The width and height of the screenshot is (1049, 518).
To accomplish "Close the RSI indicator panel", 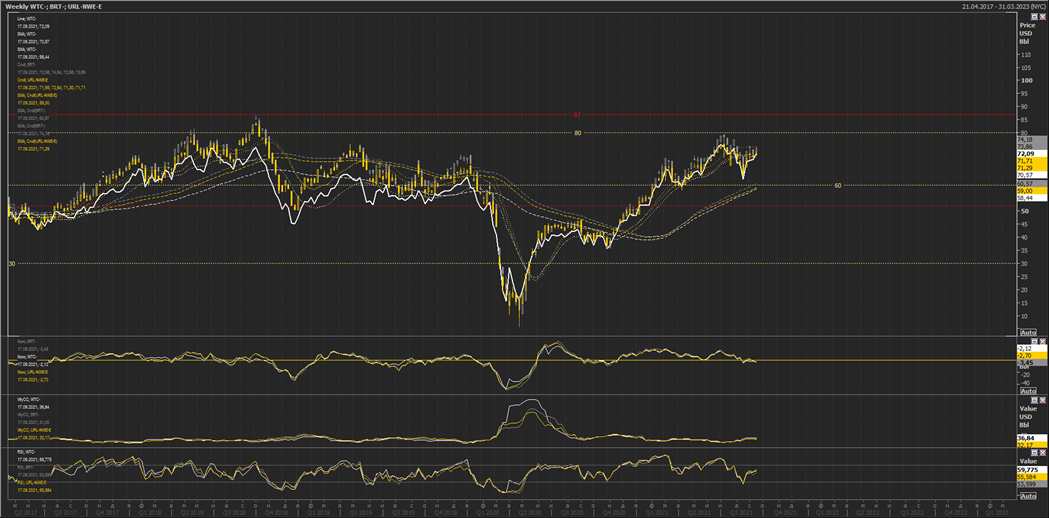I will point(1042,452).
